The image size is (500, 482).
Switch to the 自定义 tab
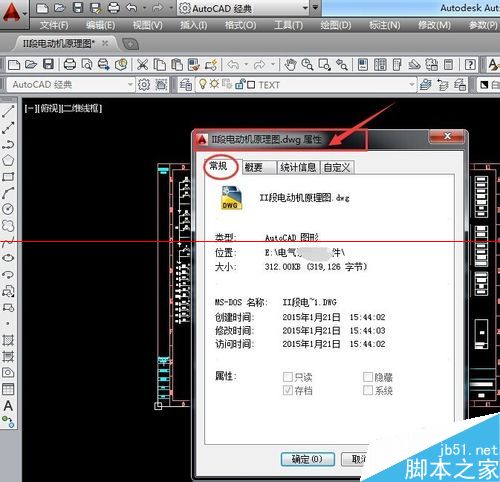click(337, 167)
